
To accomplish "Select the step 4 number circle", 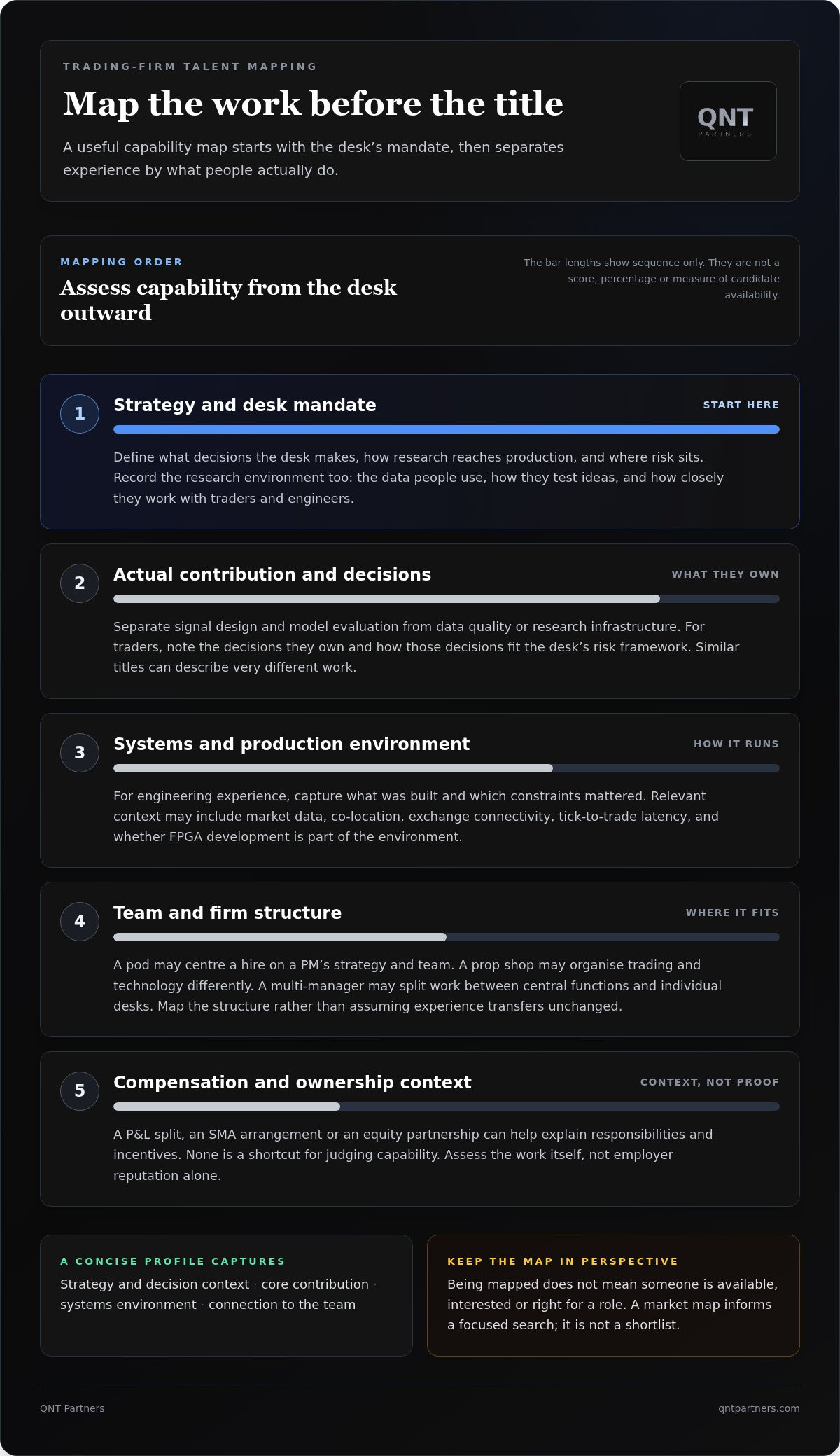I will (x=80, y=922).
